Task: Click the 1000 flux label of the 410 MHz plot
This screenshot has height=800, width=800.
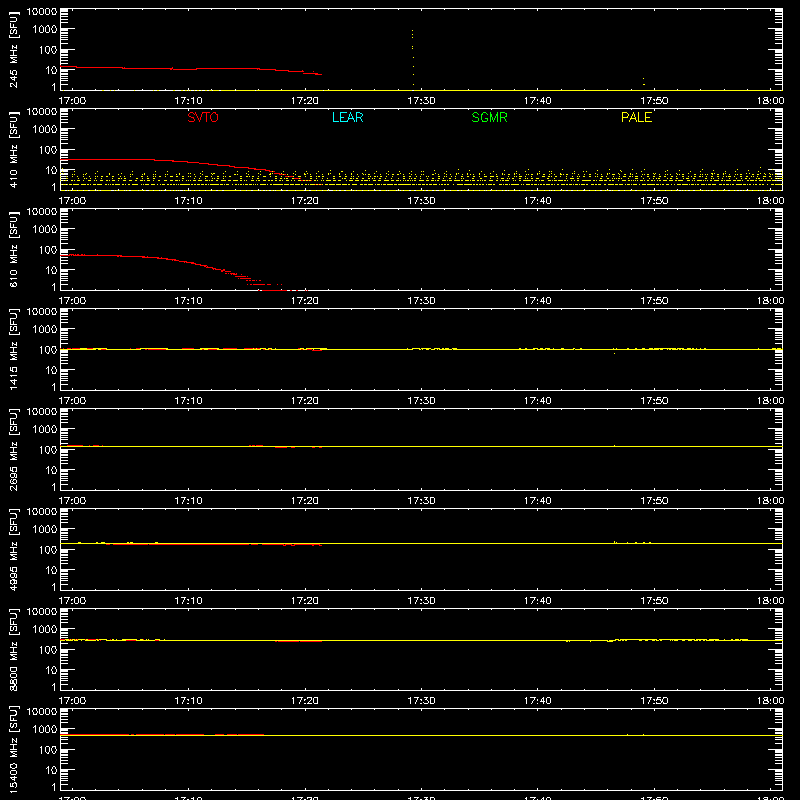Action: [45, 130]
